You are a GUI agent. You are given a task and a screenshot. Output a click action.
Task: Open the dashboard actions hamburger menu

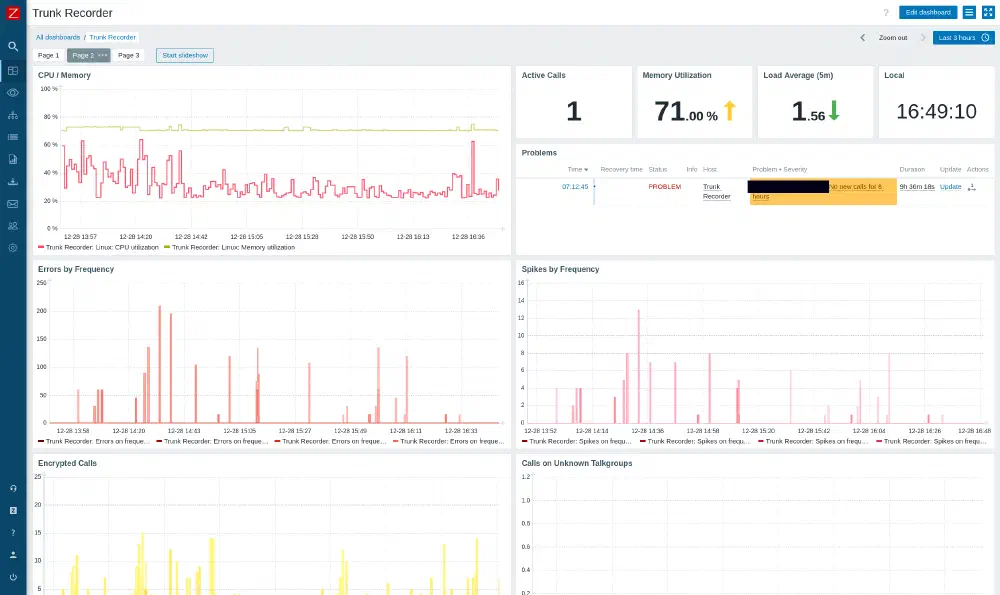[x=969, y=12]
